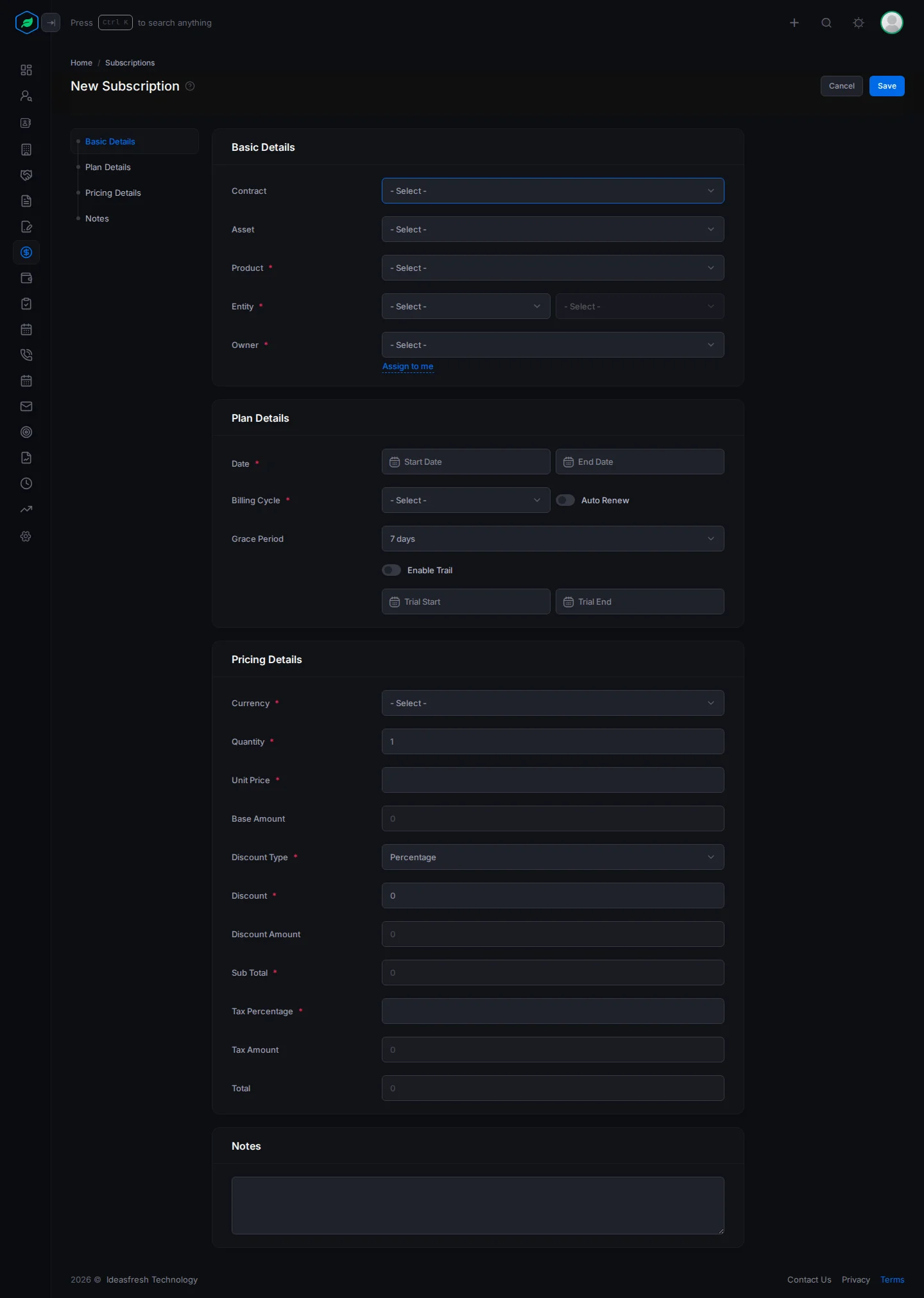Switch theme with the sun icon
This screenshot has width=924, height=1298.
point(859,22)
